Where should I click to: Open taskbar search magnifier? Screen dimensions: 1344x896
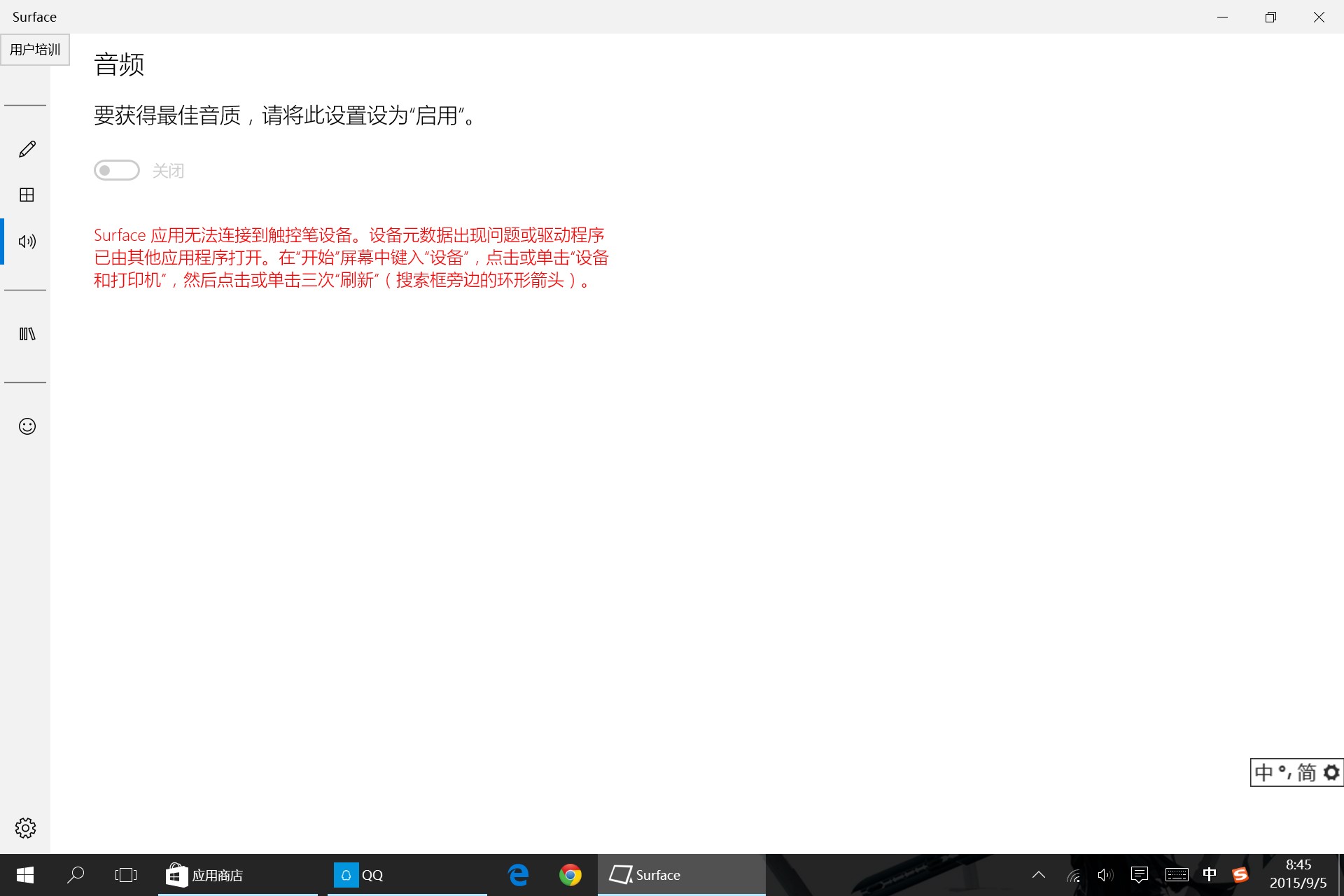point(76,875)
